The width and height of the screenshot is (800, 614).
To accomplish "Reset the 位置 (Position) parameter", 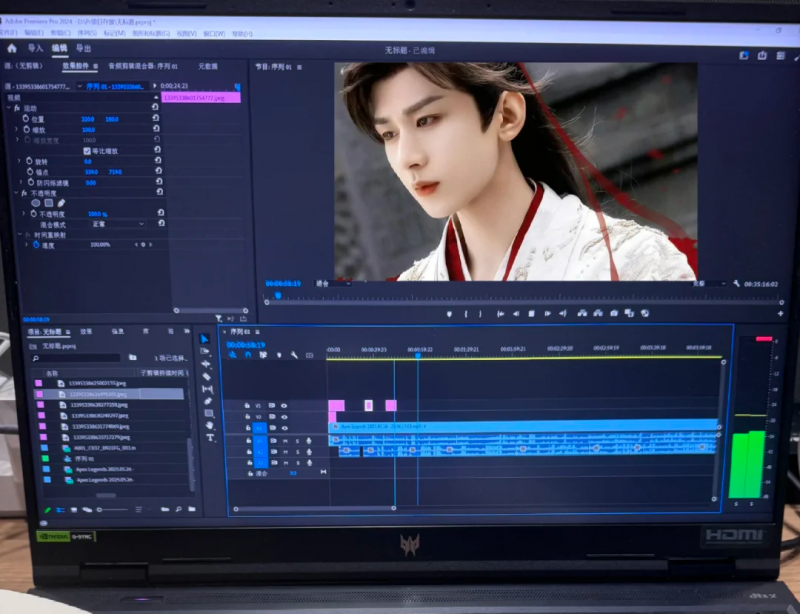I will (156, 118).
